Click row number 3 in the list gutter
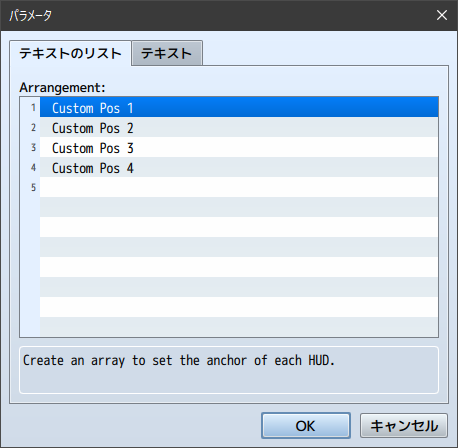 pyautogui.click(x=33, y=147)
